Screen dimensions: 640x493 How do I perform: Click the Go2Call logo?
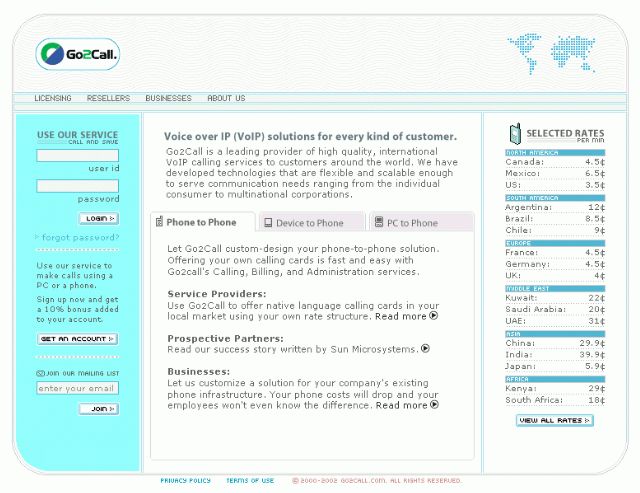(x=78, y=54)
